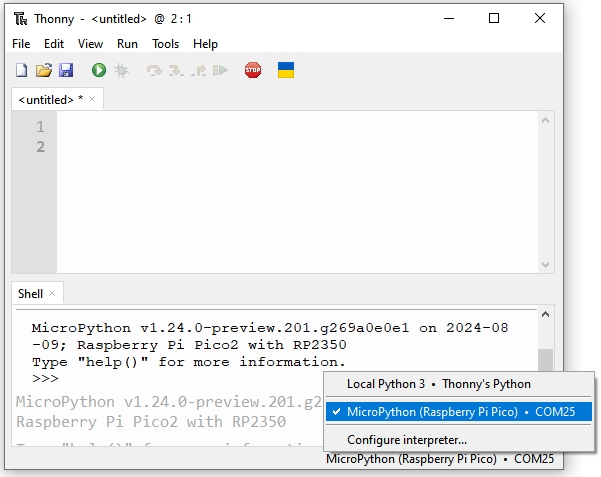601x477 pixels.
Task: Click the black 'Raspberry Pi Pico2 with RP2350' shell text
Action: coord(212,345)
